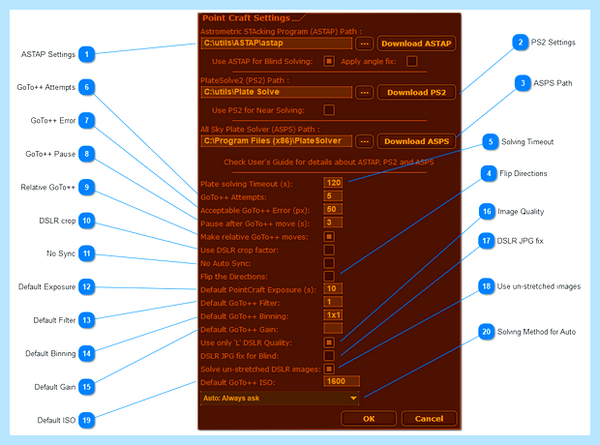The image size is (600, 445).
Task: Click the 'Plate solving Timeout (s):' label
Action: 246,184
